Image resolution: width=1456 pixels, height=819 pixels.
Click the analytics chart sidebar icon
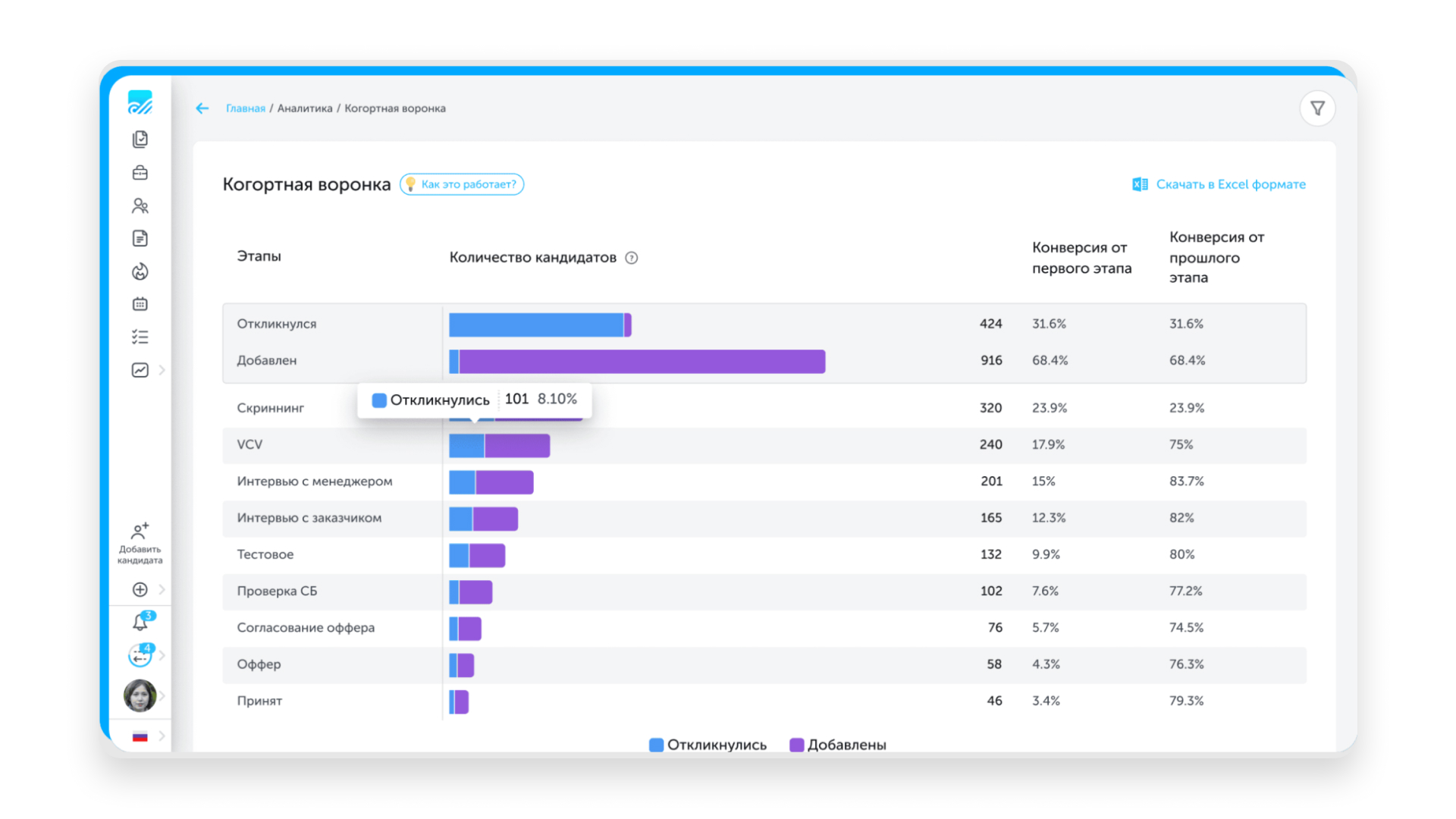pos(140,370)
